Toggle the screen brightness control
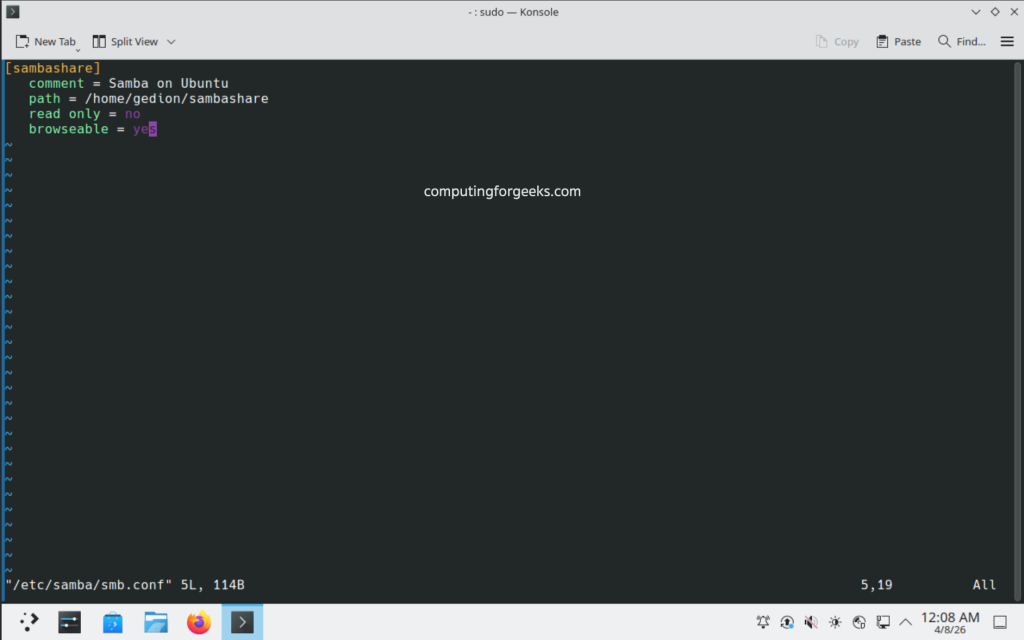Viewport: 1024px width, 640px height. pos(834,621)
